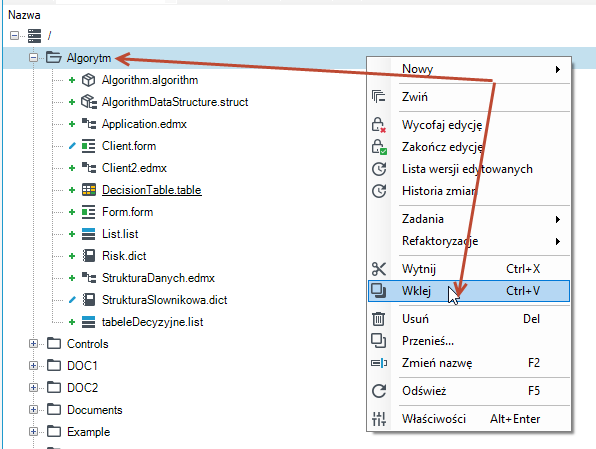Click the clock icon for Historia zmian

(379, 191)
